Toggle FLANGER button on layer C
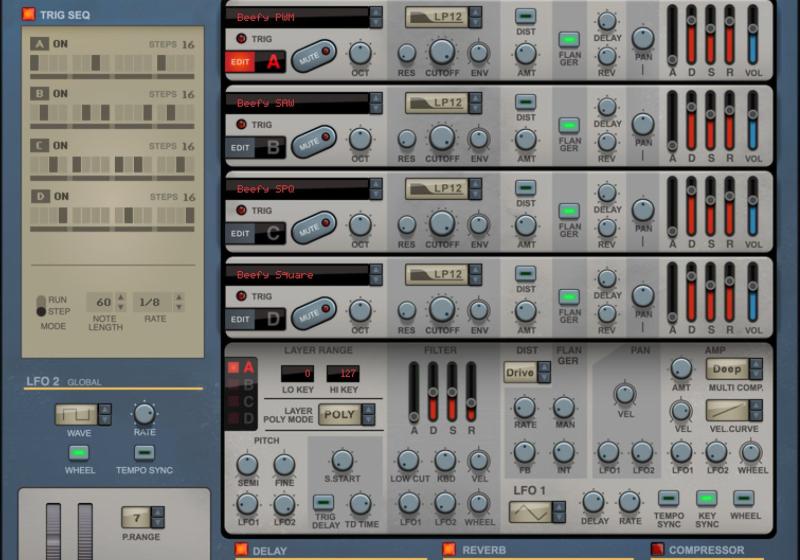800x560 pixels. (569, 211)
